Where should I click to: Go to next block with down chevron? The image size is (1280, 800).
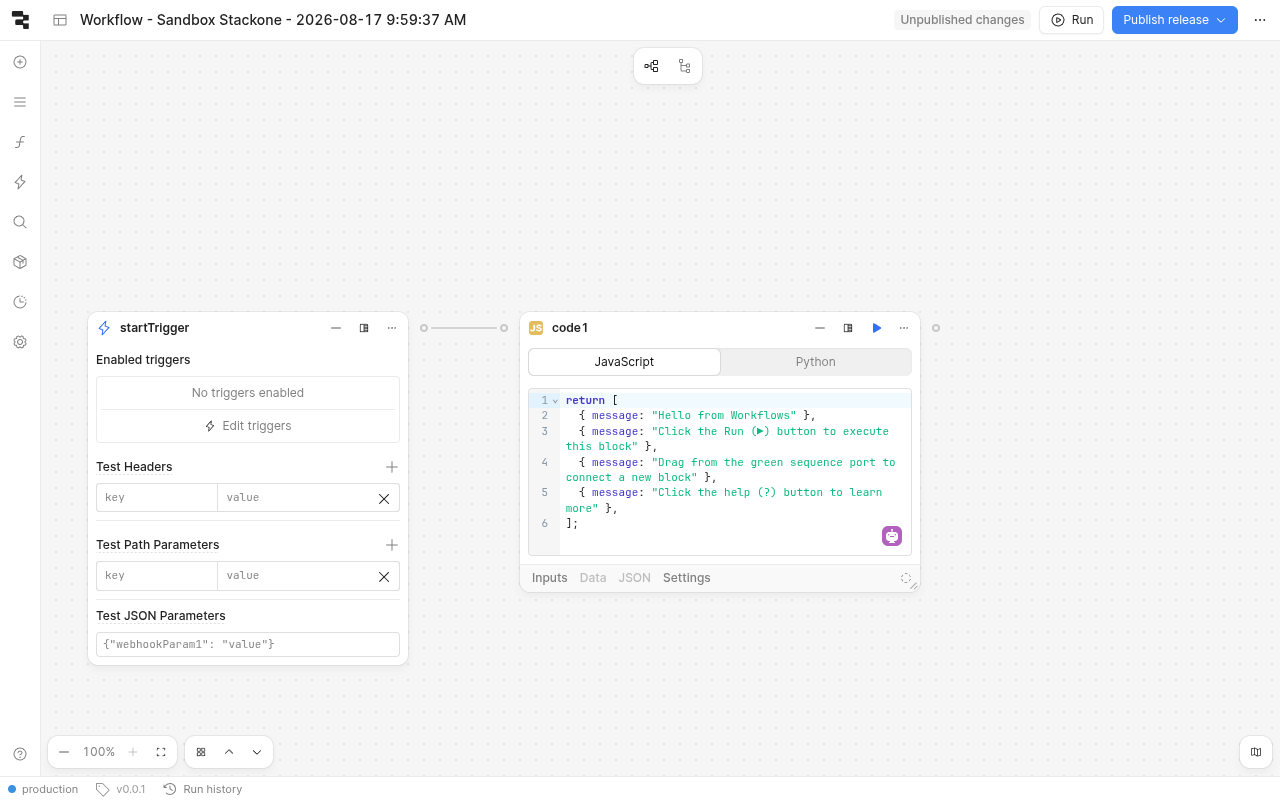click(257, 752)
